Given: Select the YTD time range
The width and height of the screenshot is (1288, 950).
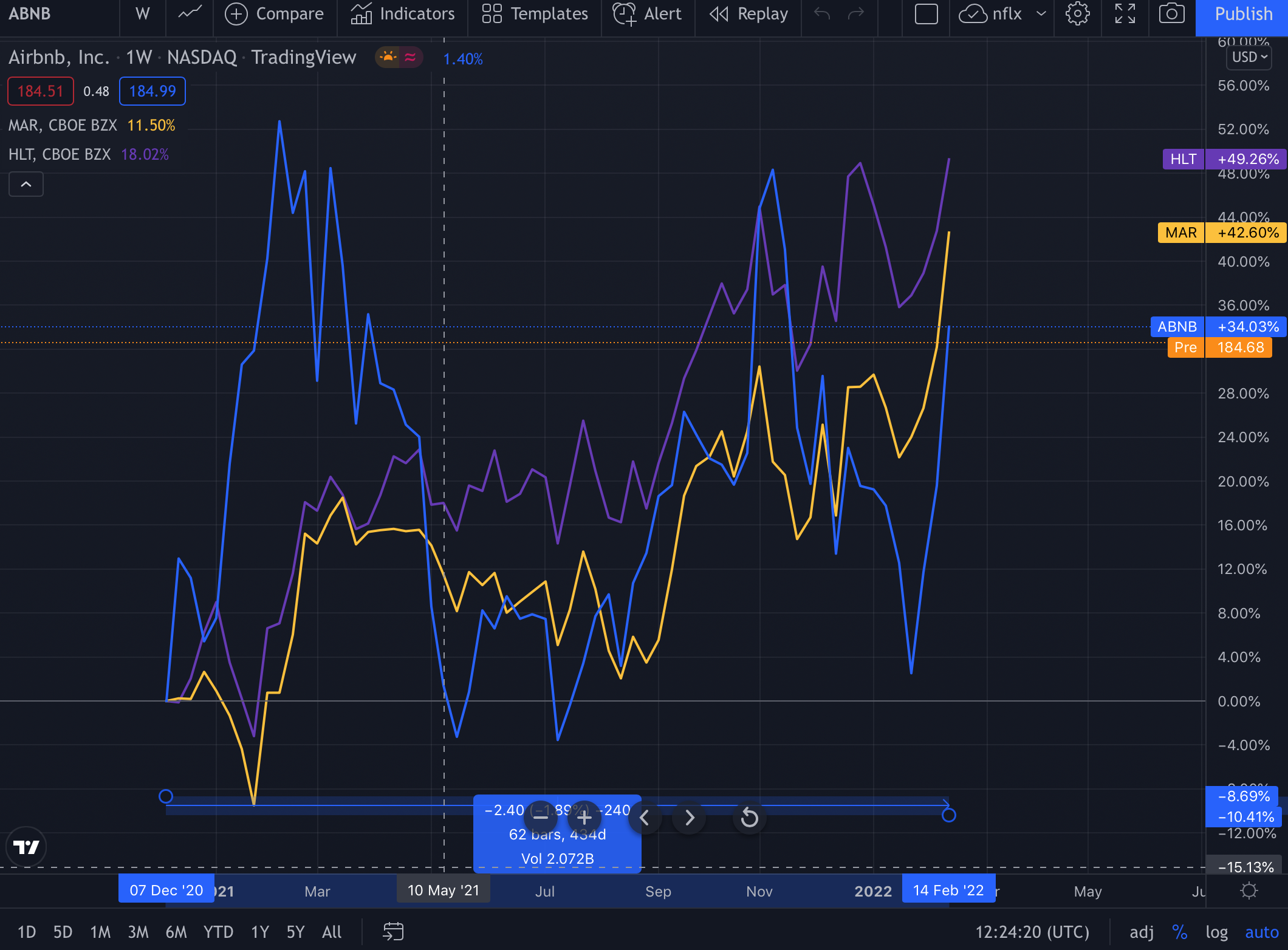Looking at the screenshot, I should 218,932.
